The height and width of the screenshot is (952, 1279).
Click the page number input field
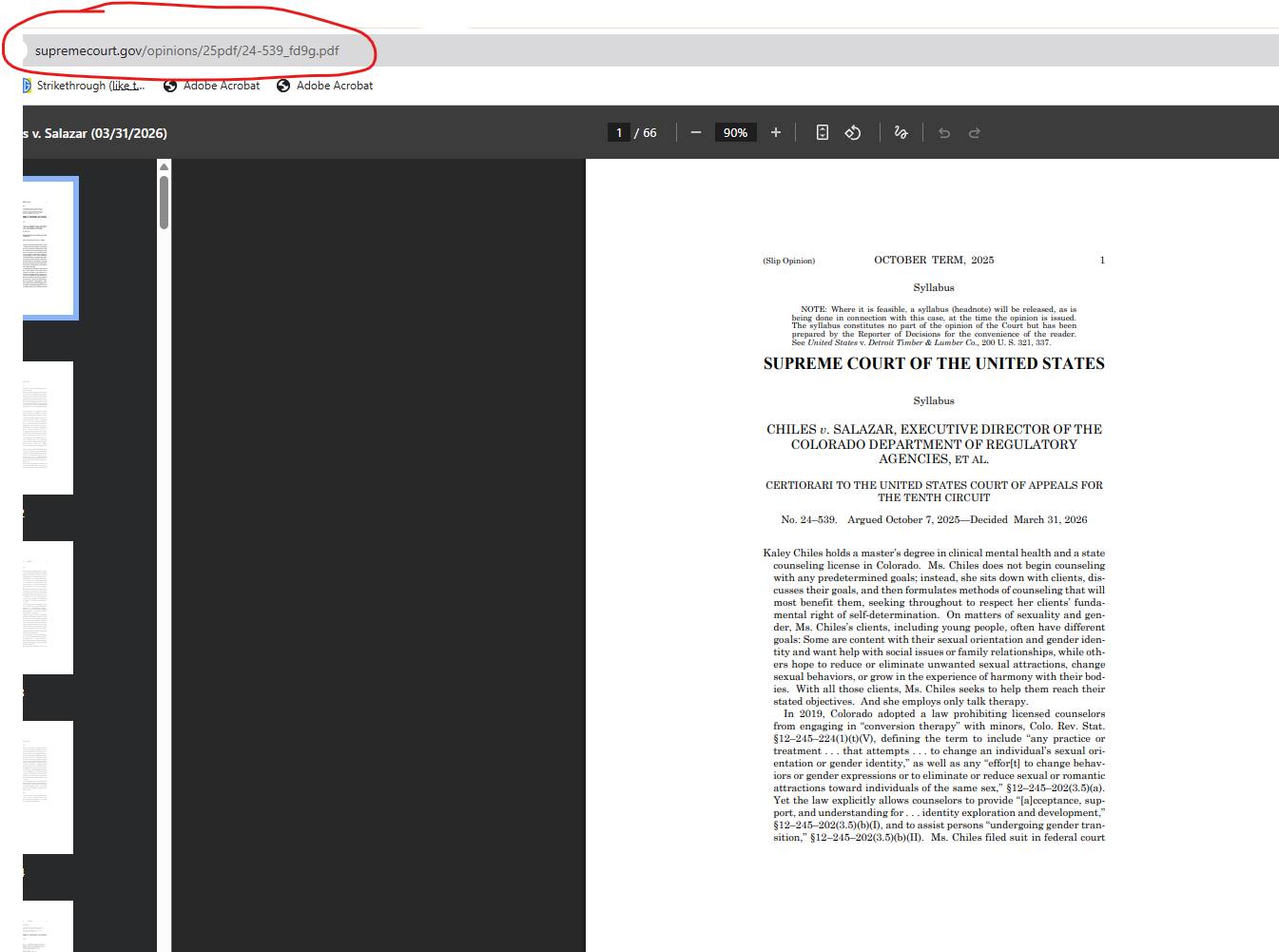click(619, 133)
